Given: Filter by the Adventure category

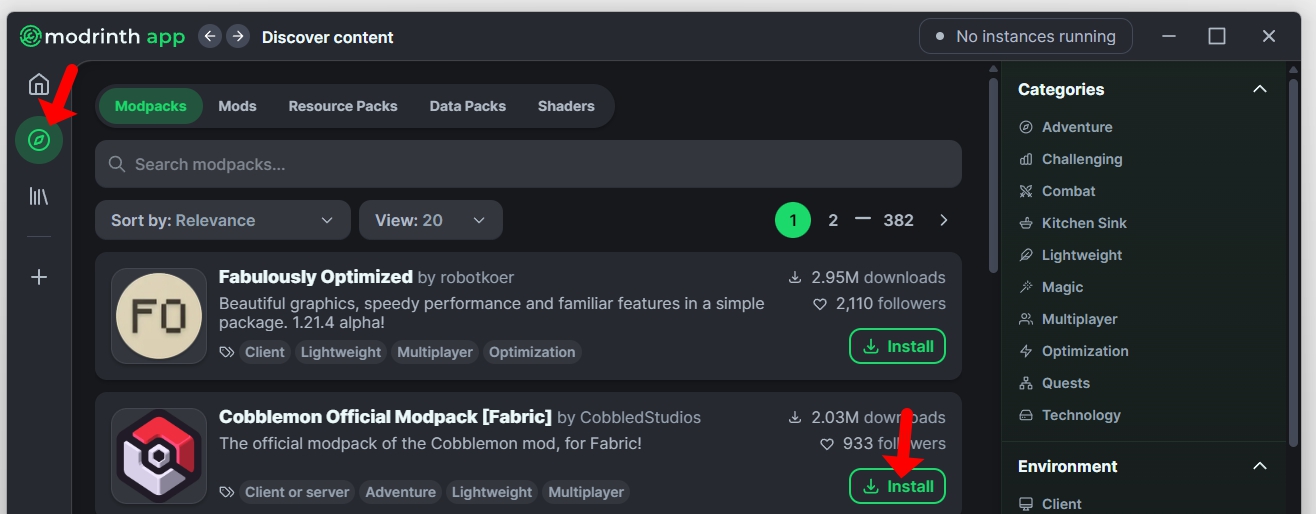Looking at the screenshot, I should pos(1077,127).
